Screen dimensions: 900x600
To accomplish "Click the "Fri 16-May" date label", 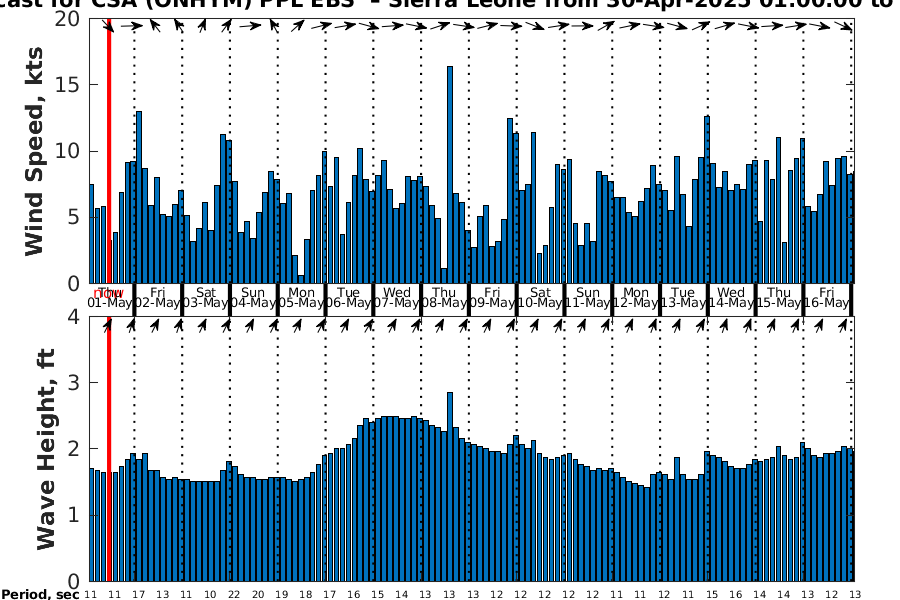I will [827, 298].
